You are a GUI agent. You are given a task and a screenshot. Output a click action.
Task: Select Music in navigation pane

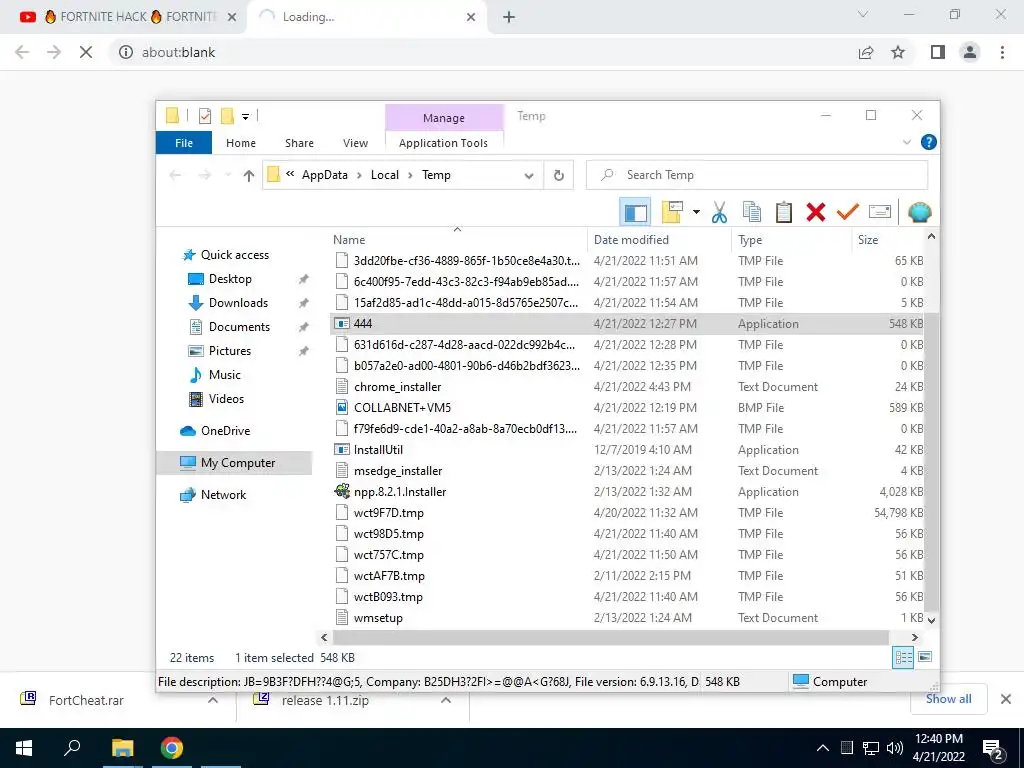[x=225, y=375]
